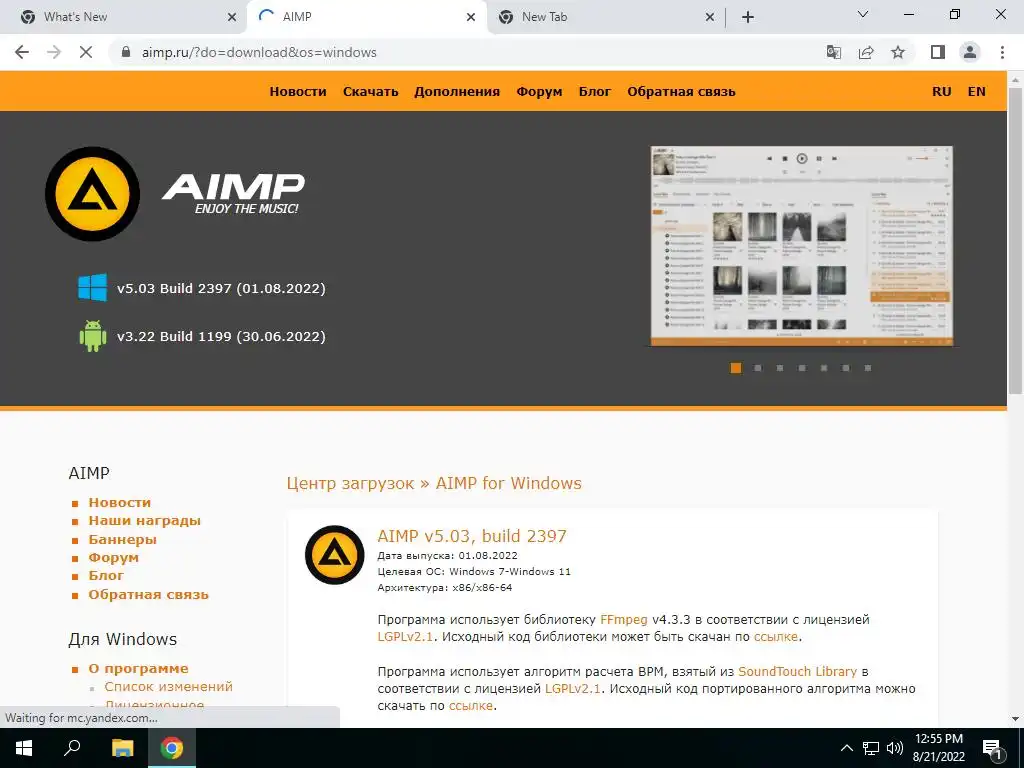Close the What's New tab
Screen dimensions: 1024x768
point(232,17)
